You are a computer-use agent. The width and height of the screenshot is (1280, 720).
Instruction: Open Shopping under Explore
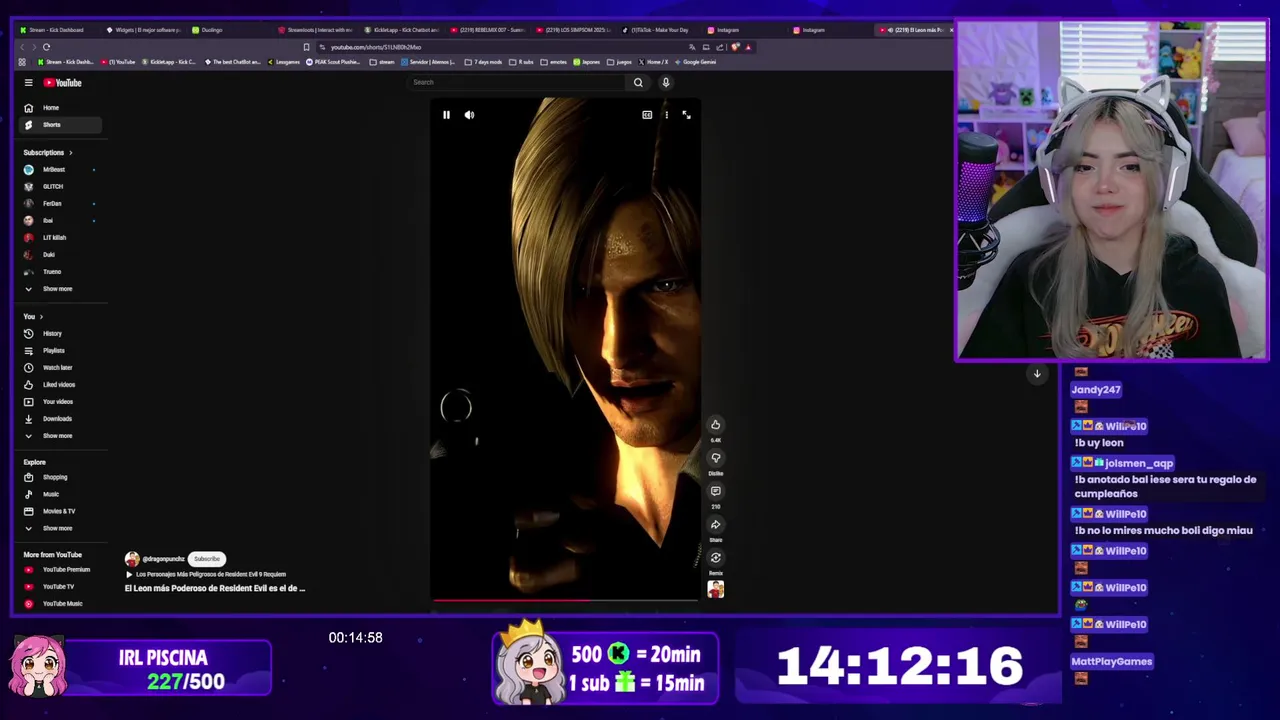click(x=59, y=477)
